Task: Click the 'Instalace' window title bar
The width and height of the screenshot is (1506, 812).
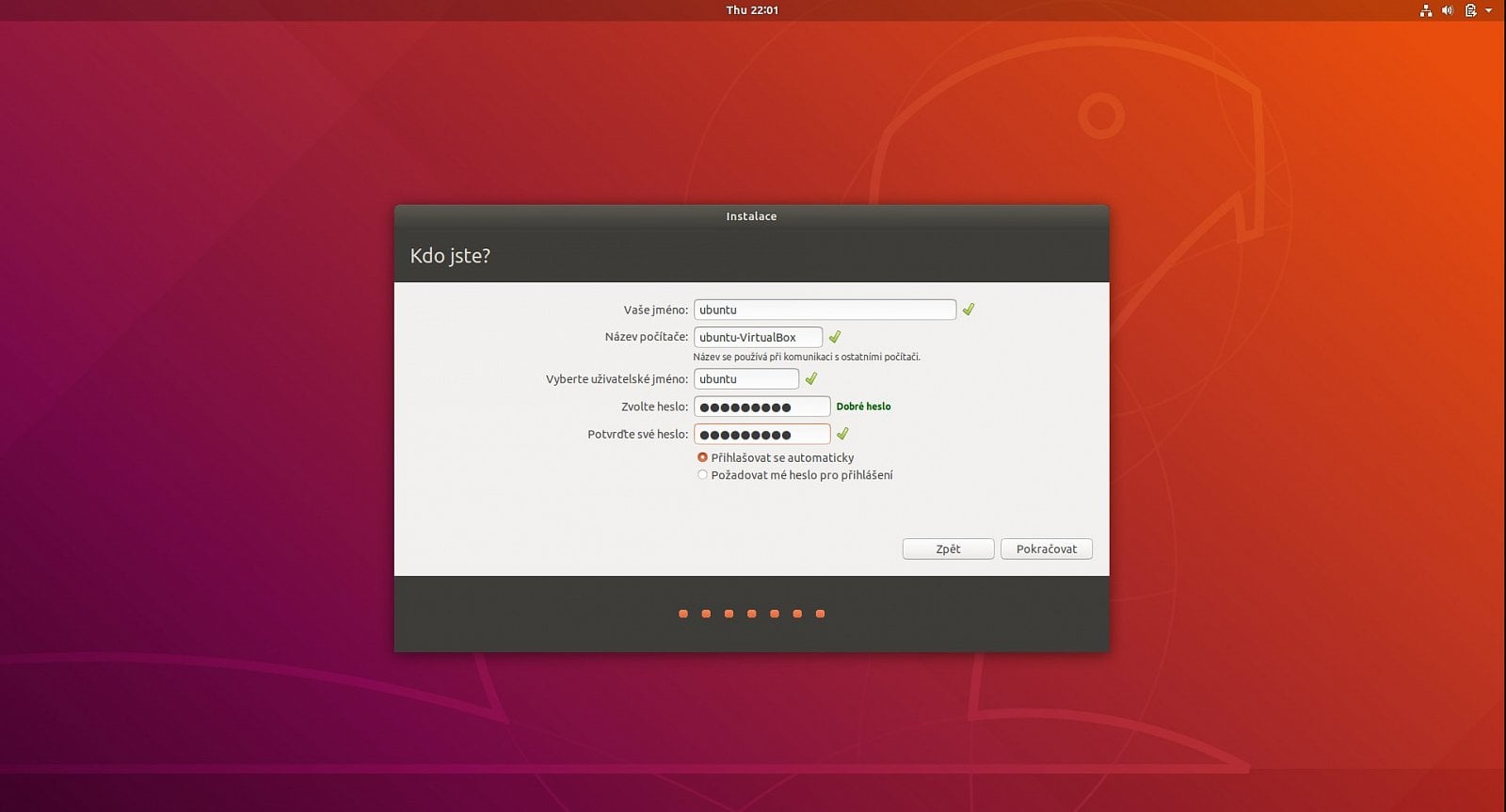Action: 751,216
